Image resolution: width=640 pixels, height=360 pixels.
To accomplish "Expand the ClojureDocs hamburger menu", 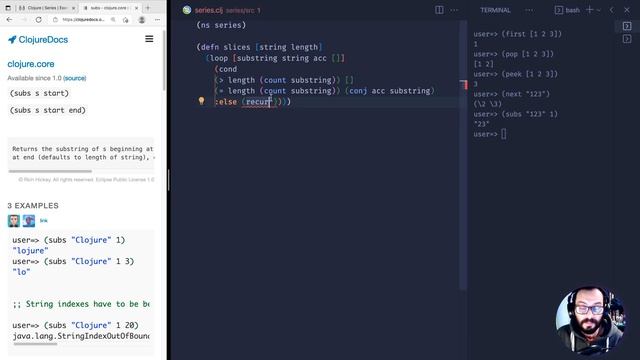I will [x=149, y=39].
